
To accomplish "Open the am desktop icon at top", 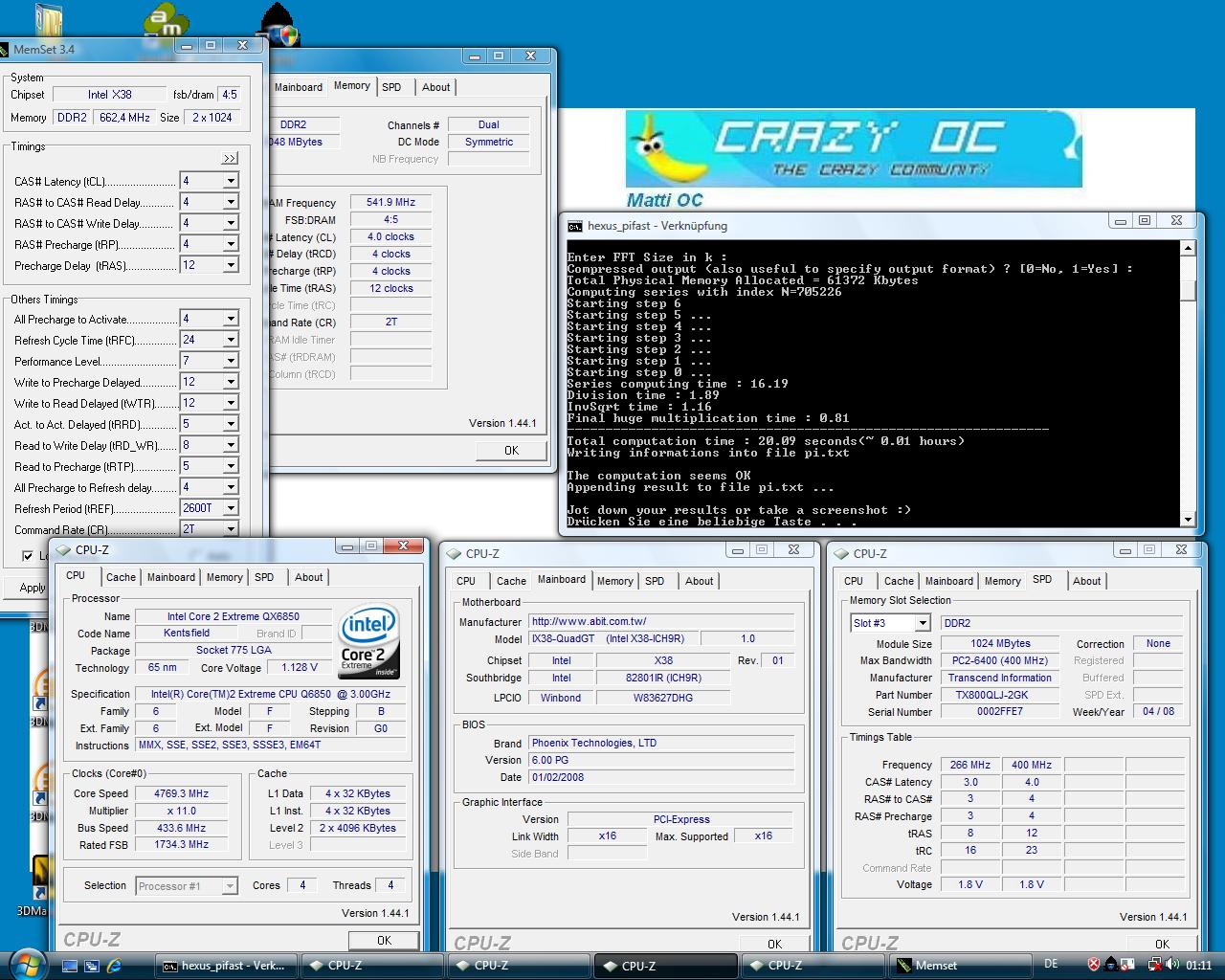I will click(x=165, y=20).
